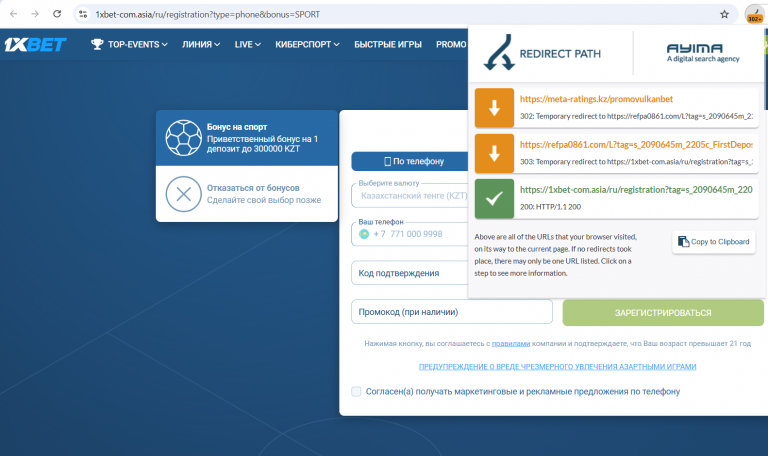Viewport: 768px width, 456px height.
Task: Click the Промокод (при наличии) field
Action: point(452,312)
